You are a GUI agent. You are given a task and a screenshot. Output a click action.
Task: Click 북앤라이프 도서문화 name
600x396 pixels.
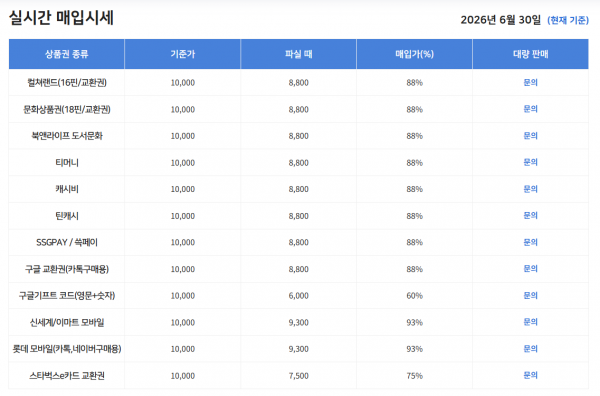67,136
